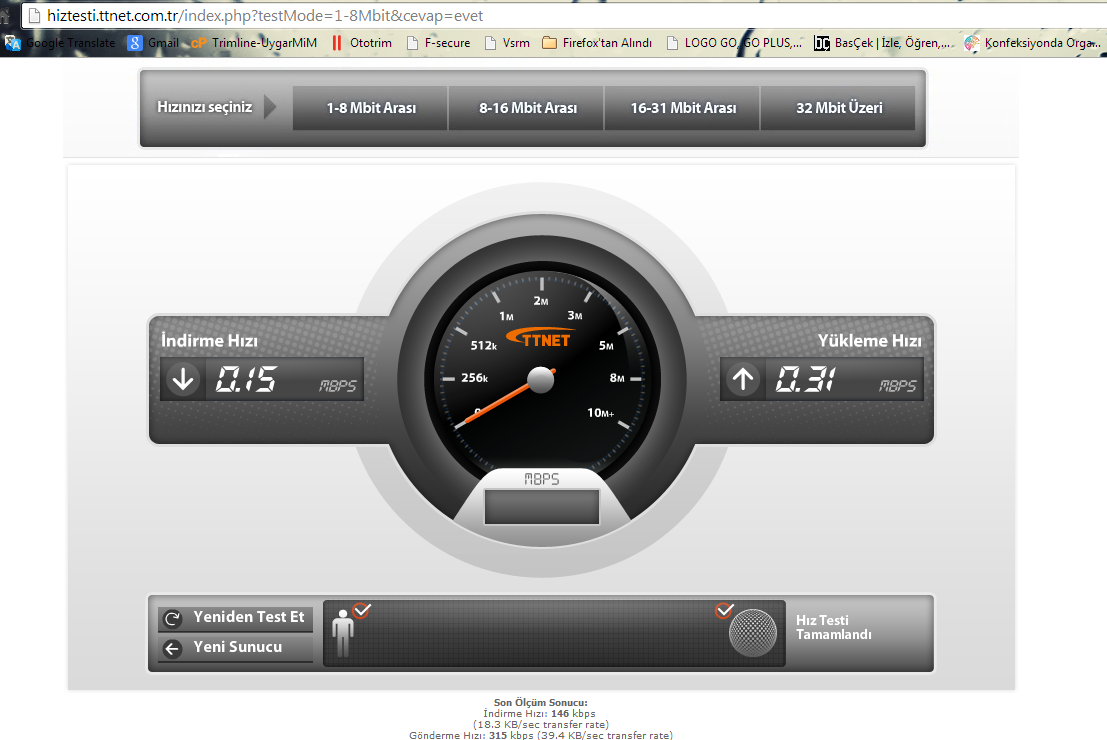Click the page icon in the address bar
The height and width of the screenshot is (740, 1107).
pyautogui.click(x=34, y=15)
